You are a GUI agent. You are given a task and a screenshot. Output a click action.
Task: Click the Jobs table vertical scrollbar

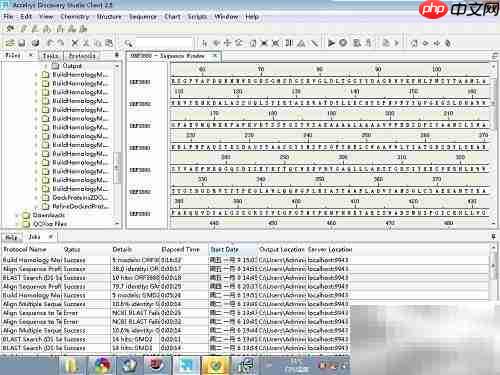click(494, 267)
